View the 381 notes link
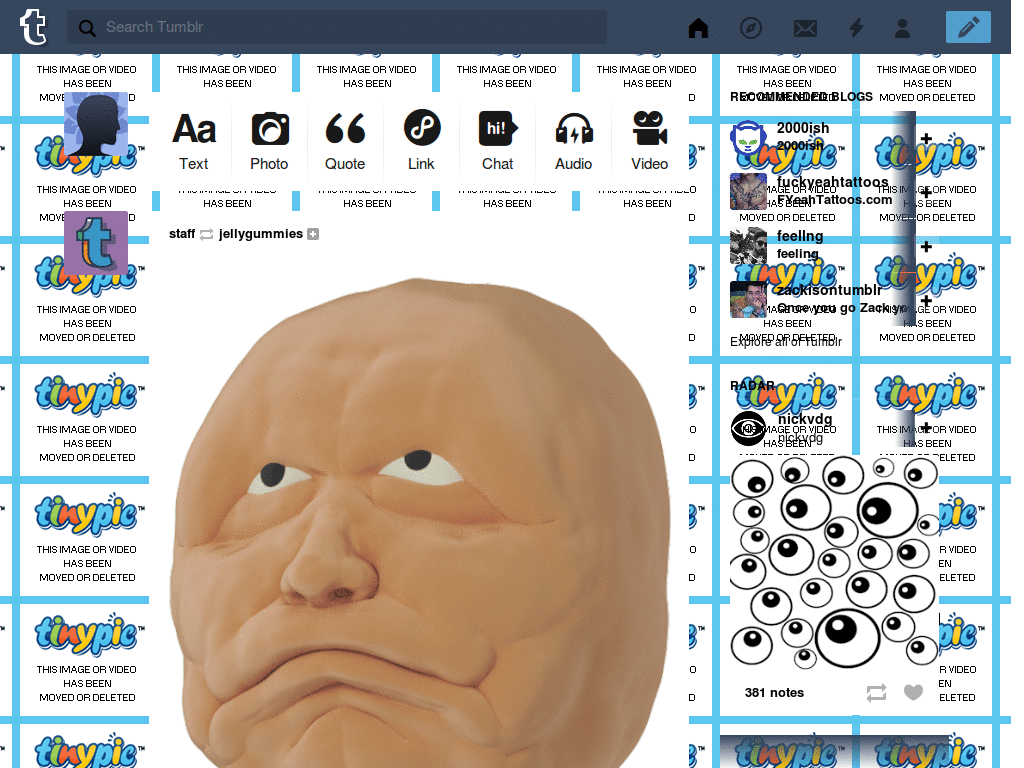The image size is (1024, 768). pyautogui.click(x=774, y=692)
